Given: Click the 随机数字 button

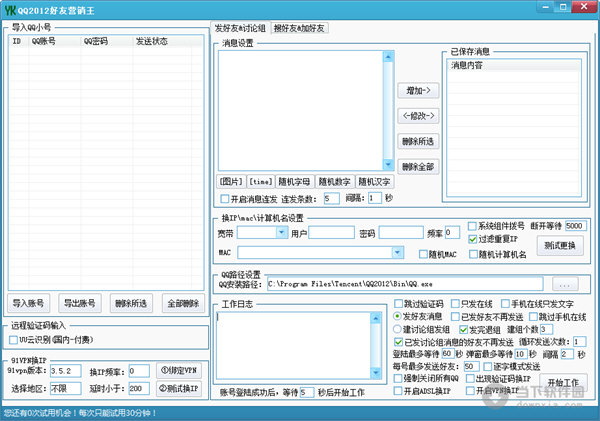Looking at the screenshot, I should coord(335,181).
